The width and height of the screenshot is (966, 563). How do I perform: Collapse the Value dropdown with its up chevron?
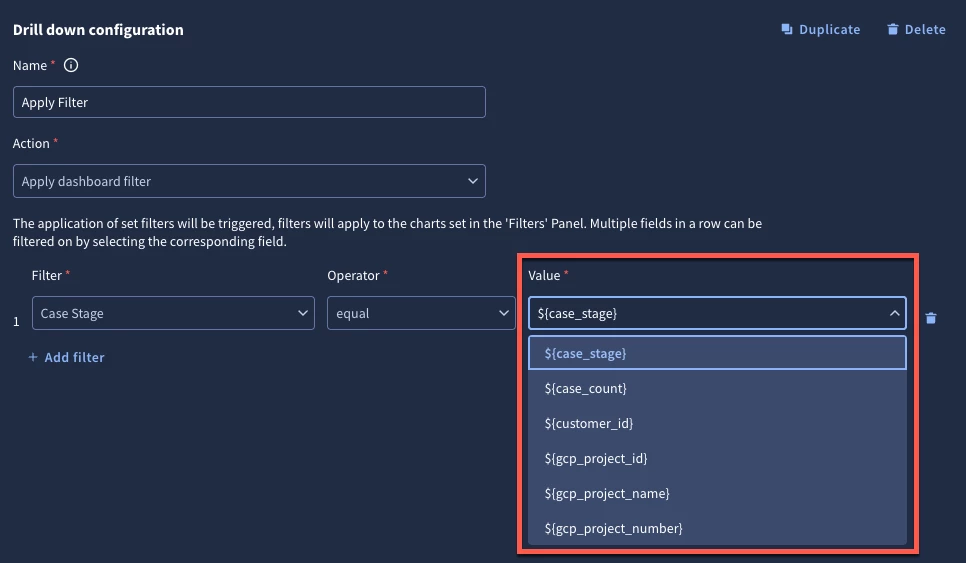895,313
